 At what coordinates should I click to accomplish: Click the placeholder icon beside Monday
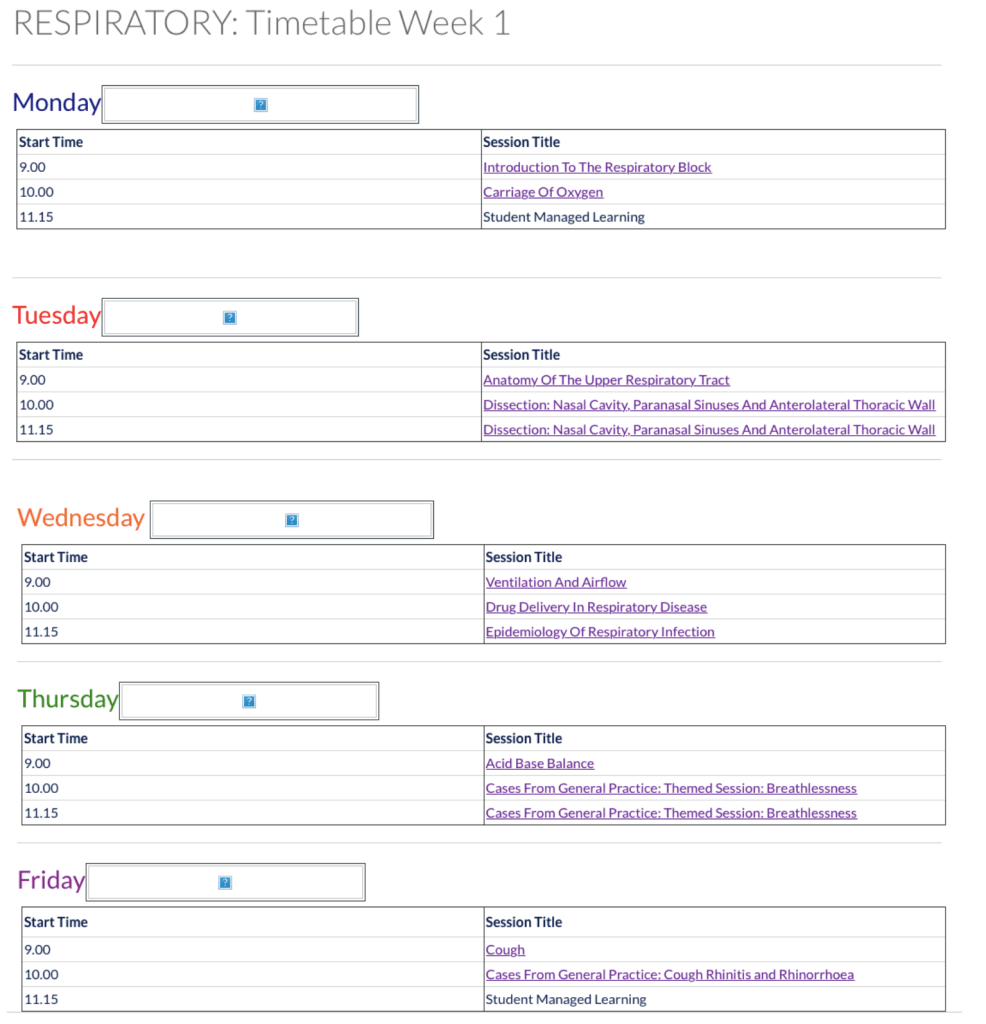(x=261, y=105)
